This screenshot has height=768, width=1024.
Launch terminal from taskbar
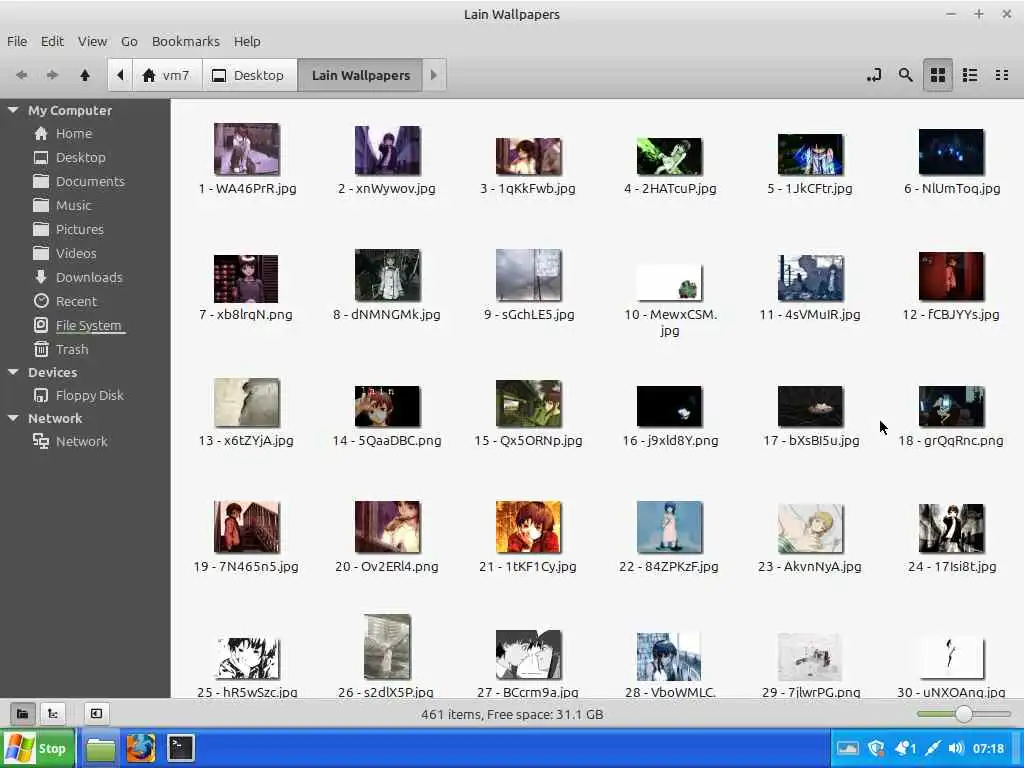pos(181,748)
